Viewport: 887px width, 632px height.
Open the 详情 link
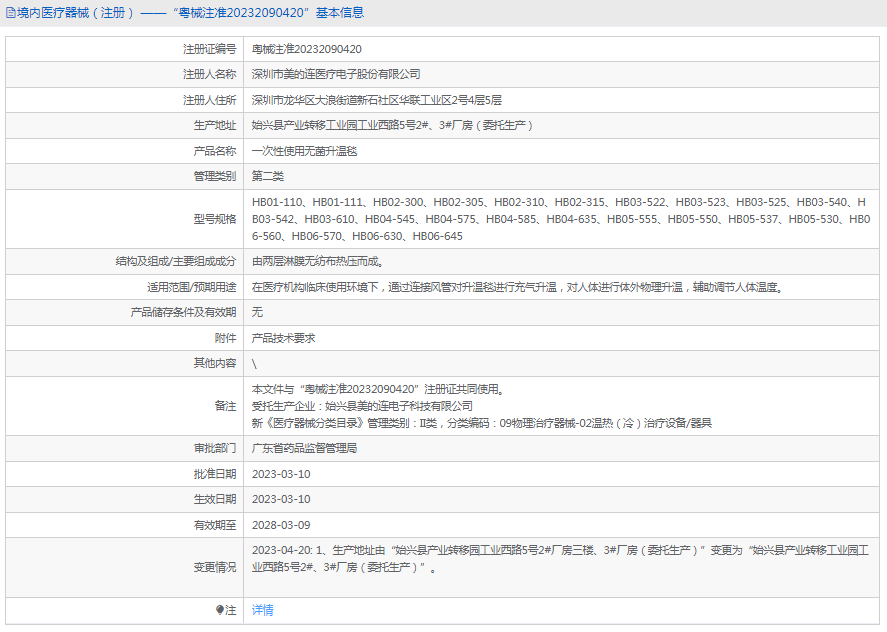pyautogui.click(x=262, y=610)
